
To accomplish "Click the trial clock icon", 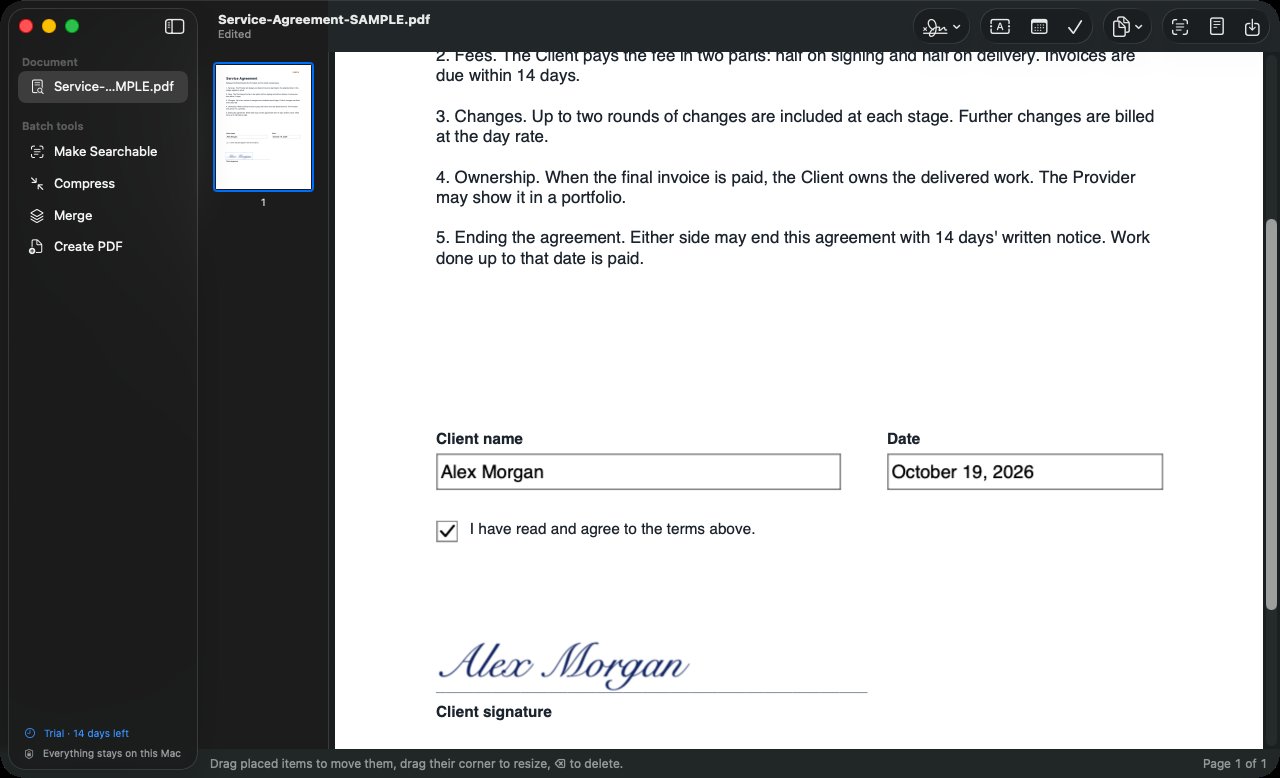I will (x=29, y=733).
